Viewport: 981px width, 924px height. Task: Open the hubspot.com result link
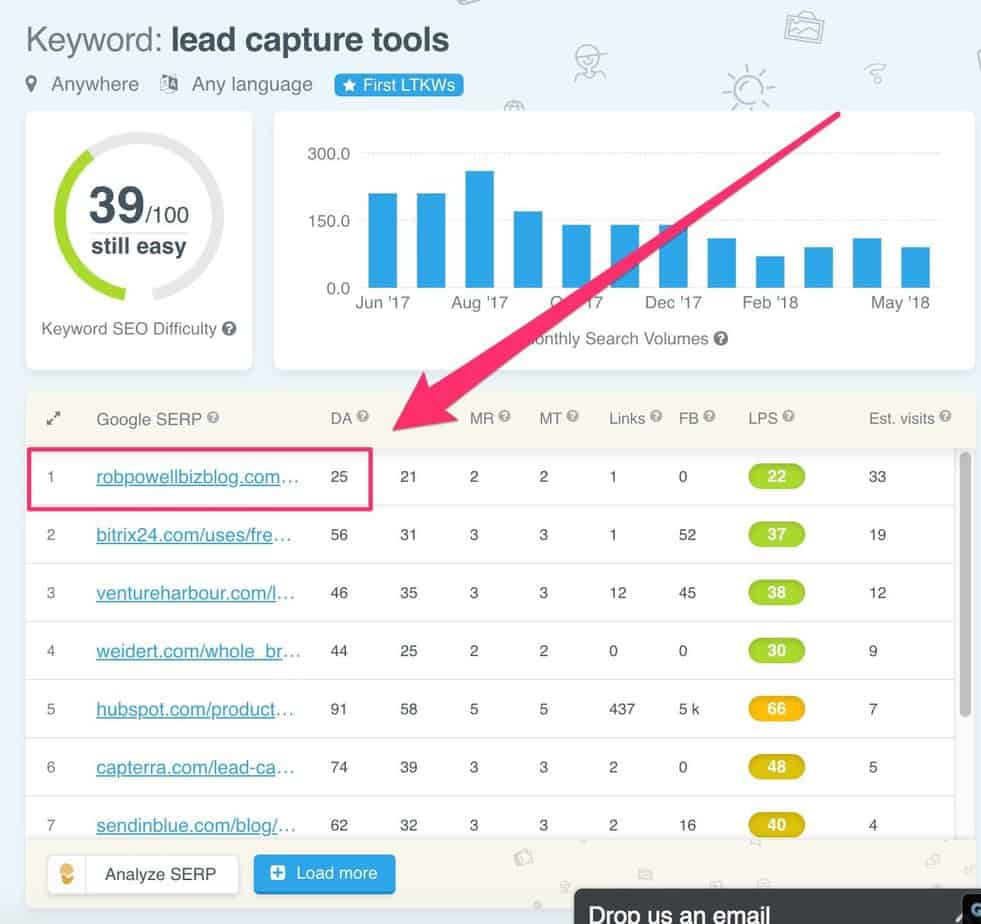pyautogui.click(x=196, y=709)
